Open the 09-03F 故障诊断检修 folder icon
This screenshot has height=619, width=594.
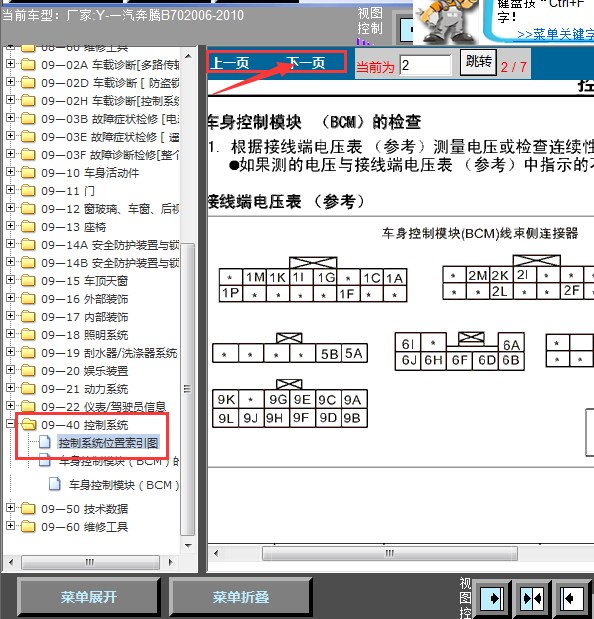click(28, 154)
